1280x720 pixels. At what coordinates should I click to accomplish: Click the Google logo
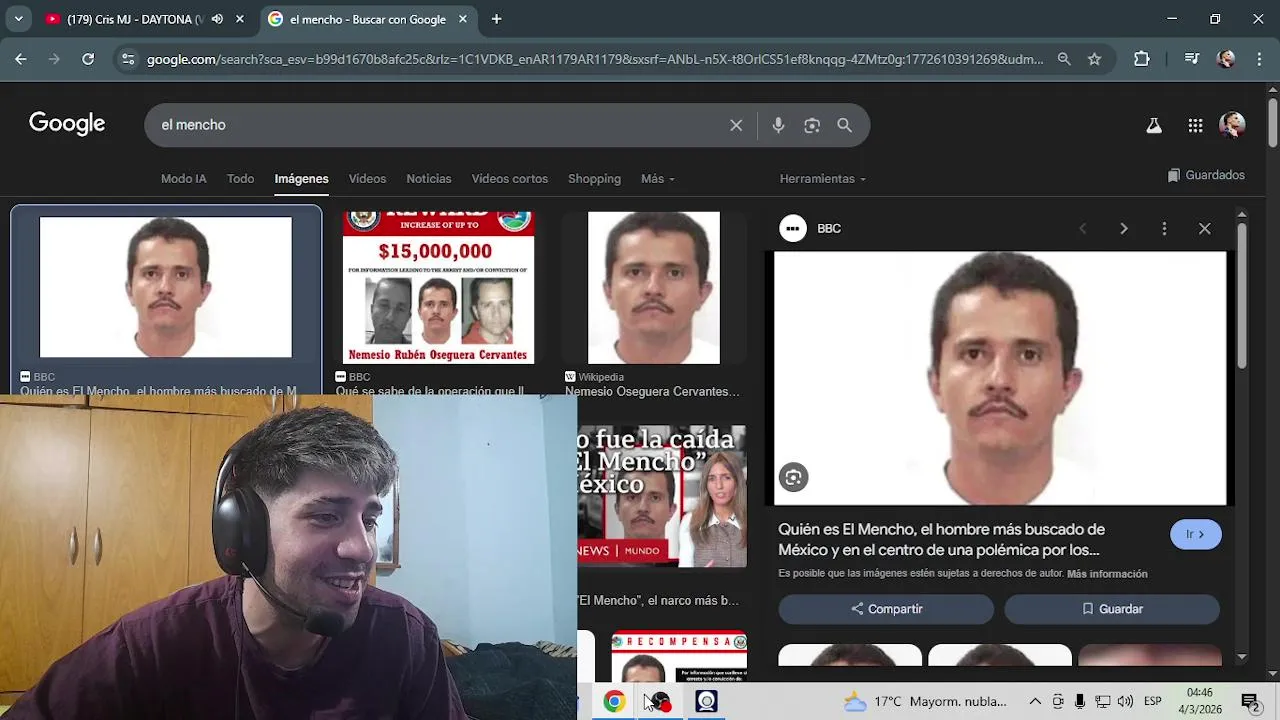pyautogui.click(x=67, y=124)
